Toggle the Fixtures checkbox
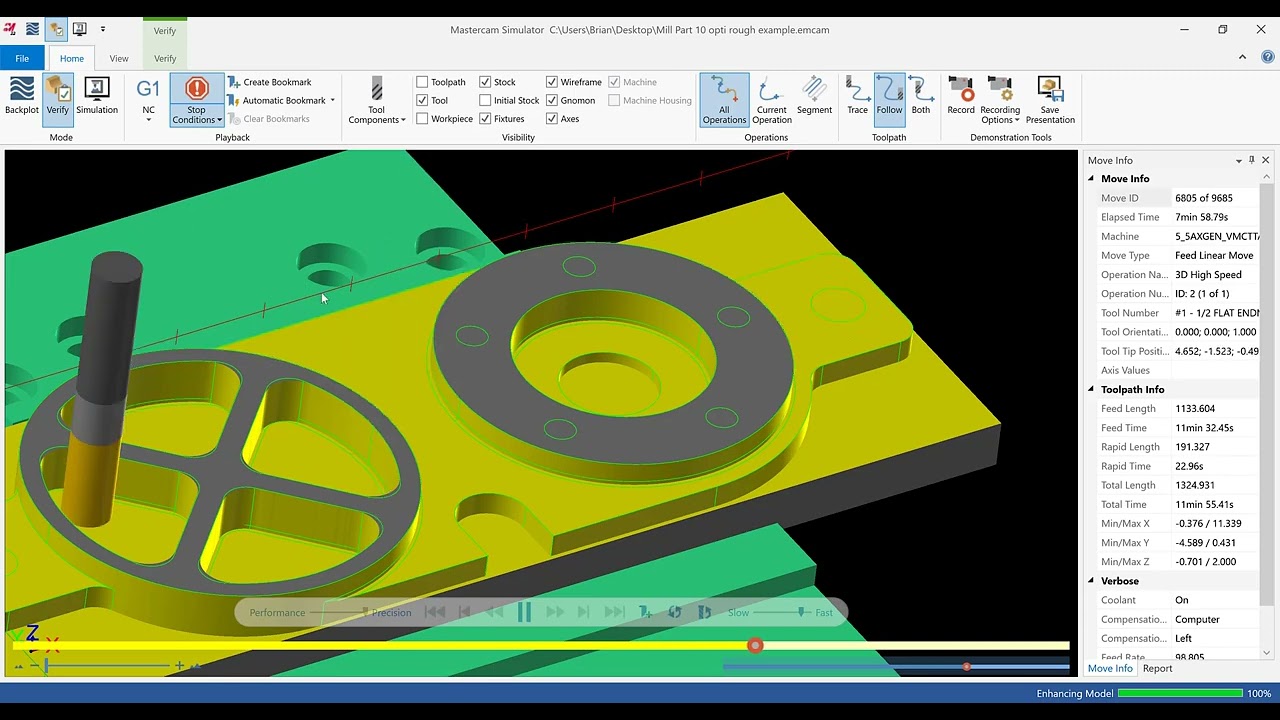 coord(485,119)
